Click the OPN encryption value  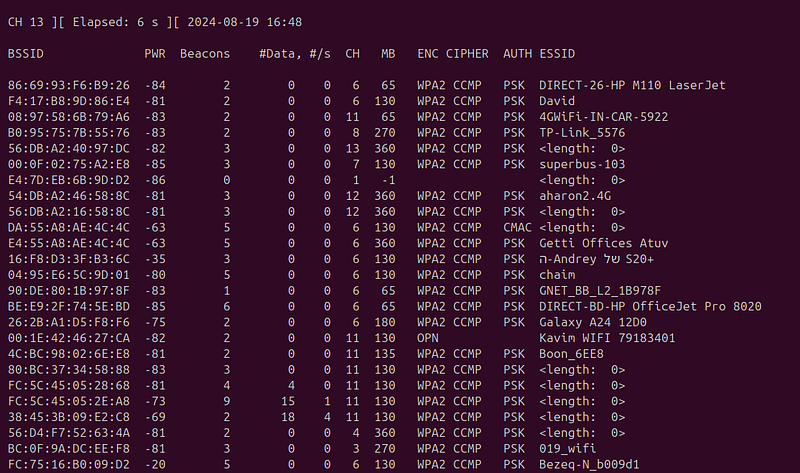click(x=428, y=339)
